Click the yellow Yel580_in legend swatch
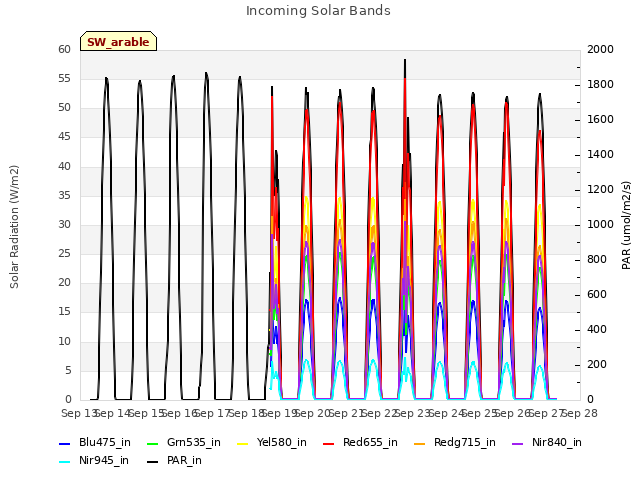The image size is (640, 480). coord(242,444)
